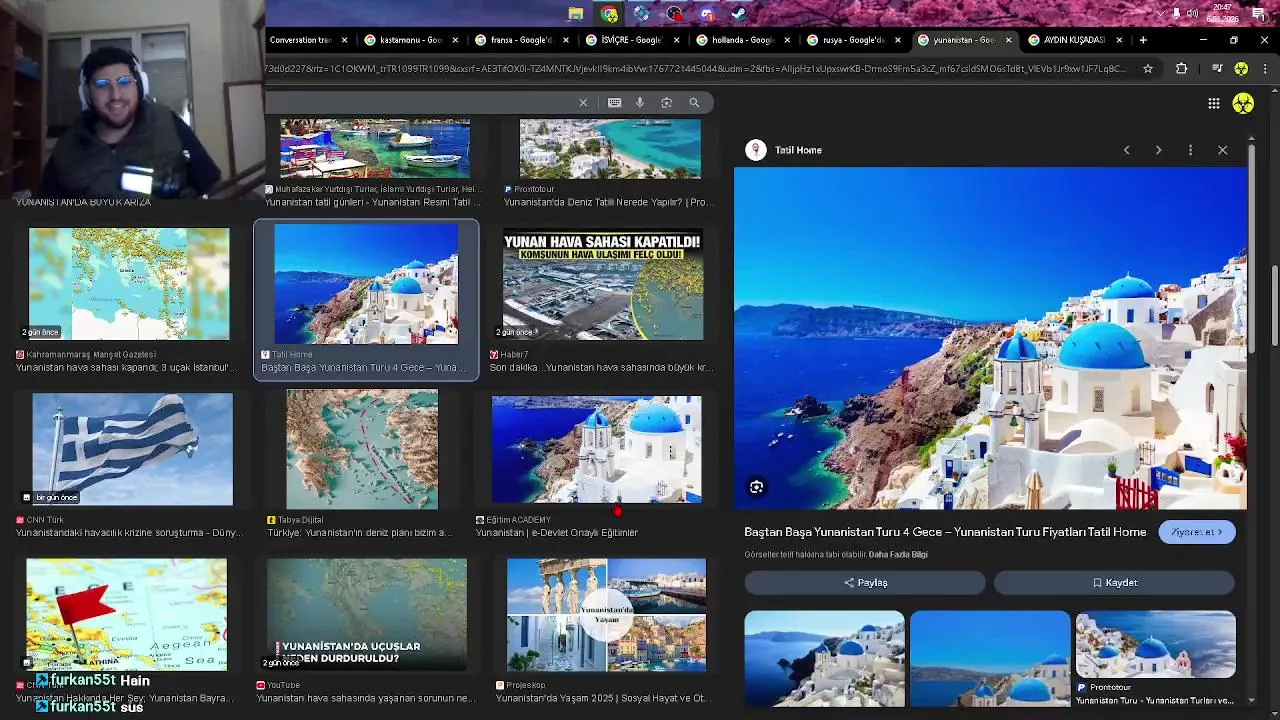Open the e-Devlet ACADEMY Santorini thumbnail
Image resolution: width=1280 pixels, height=720 pixels.
click(597, 449)
